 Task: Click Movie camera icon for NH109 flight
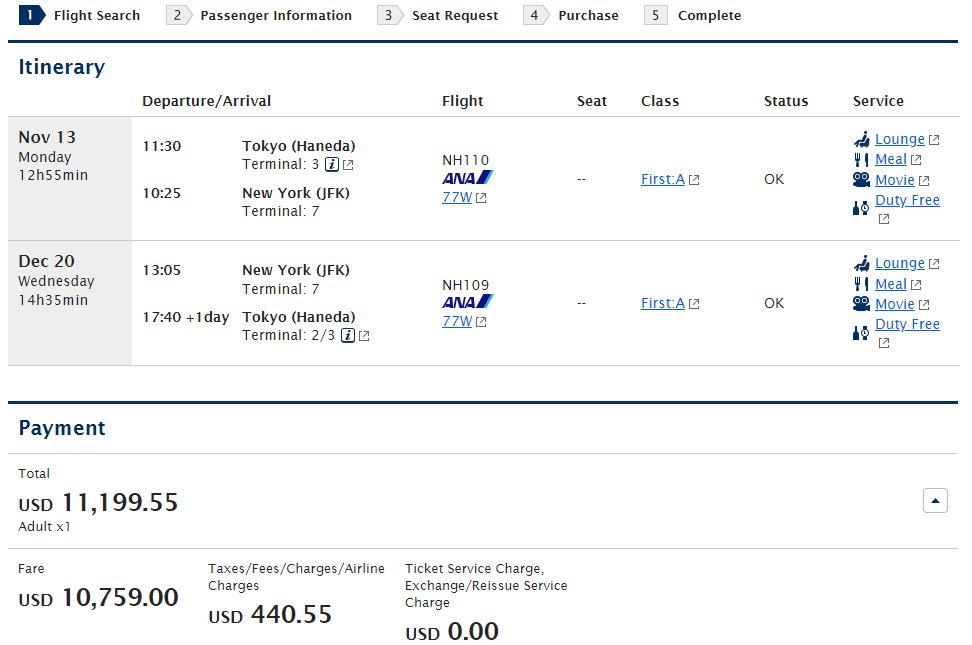[861, 304]
